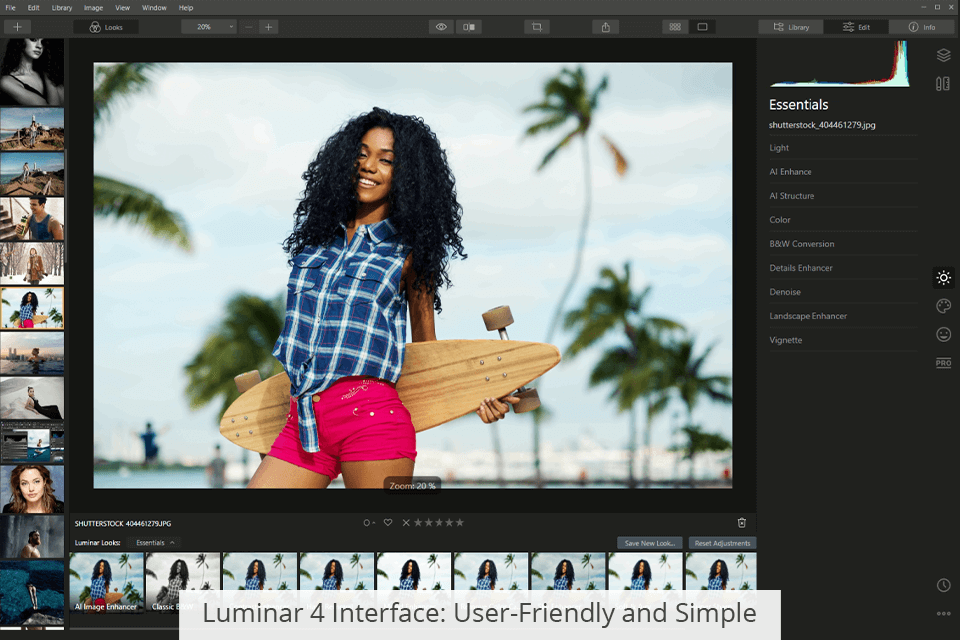Expand the AI Enhance tool

pyautogui.click(x=843, y=171)
